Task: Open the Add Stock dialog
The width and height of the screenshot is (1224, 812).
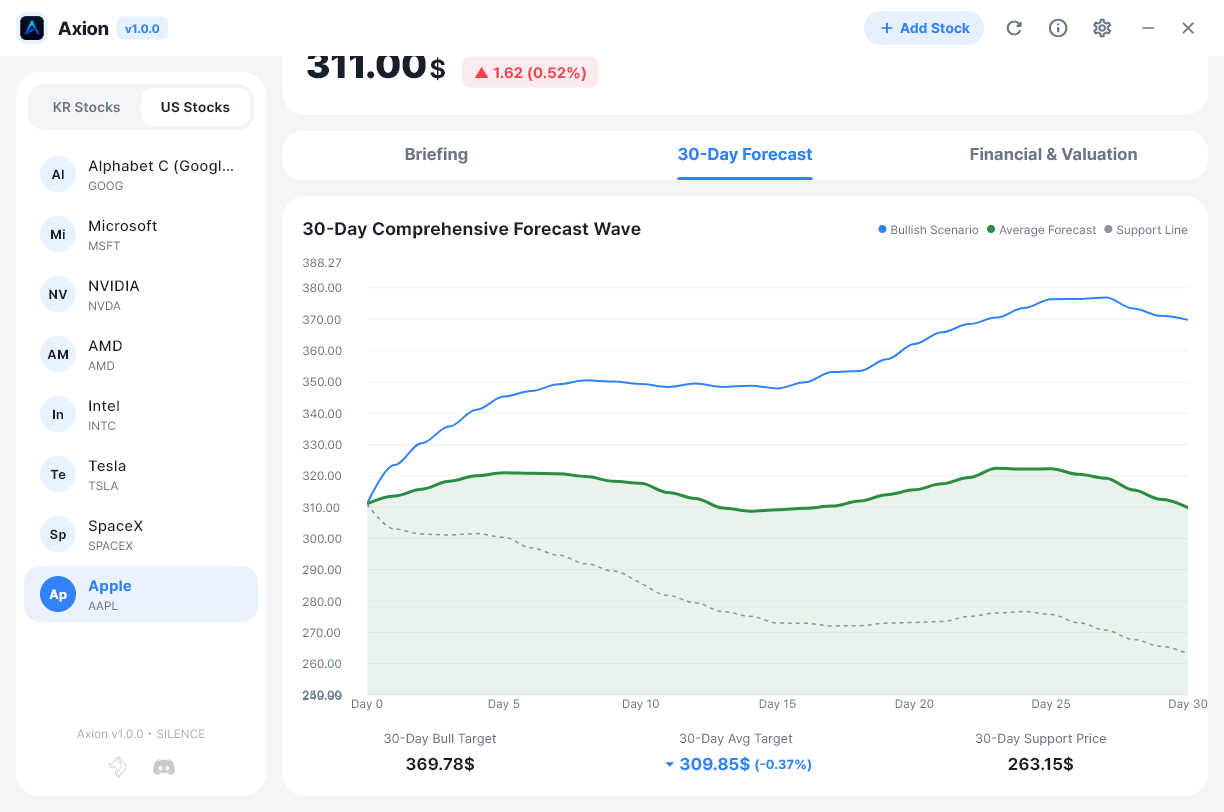Action: (924, 28)
